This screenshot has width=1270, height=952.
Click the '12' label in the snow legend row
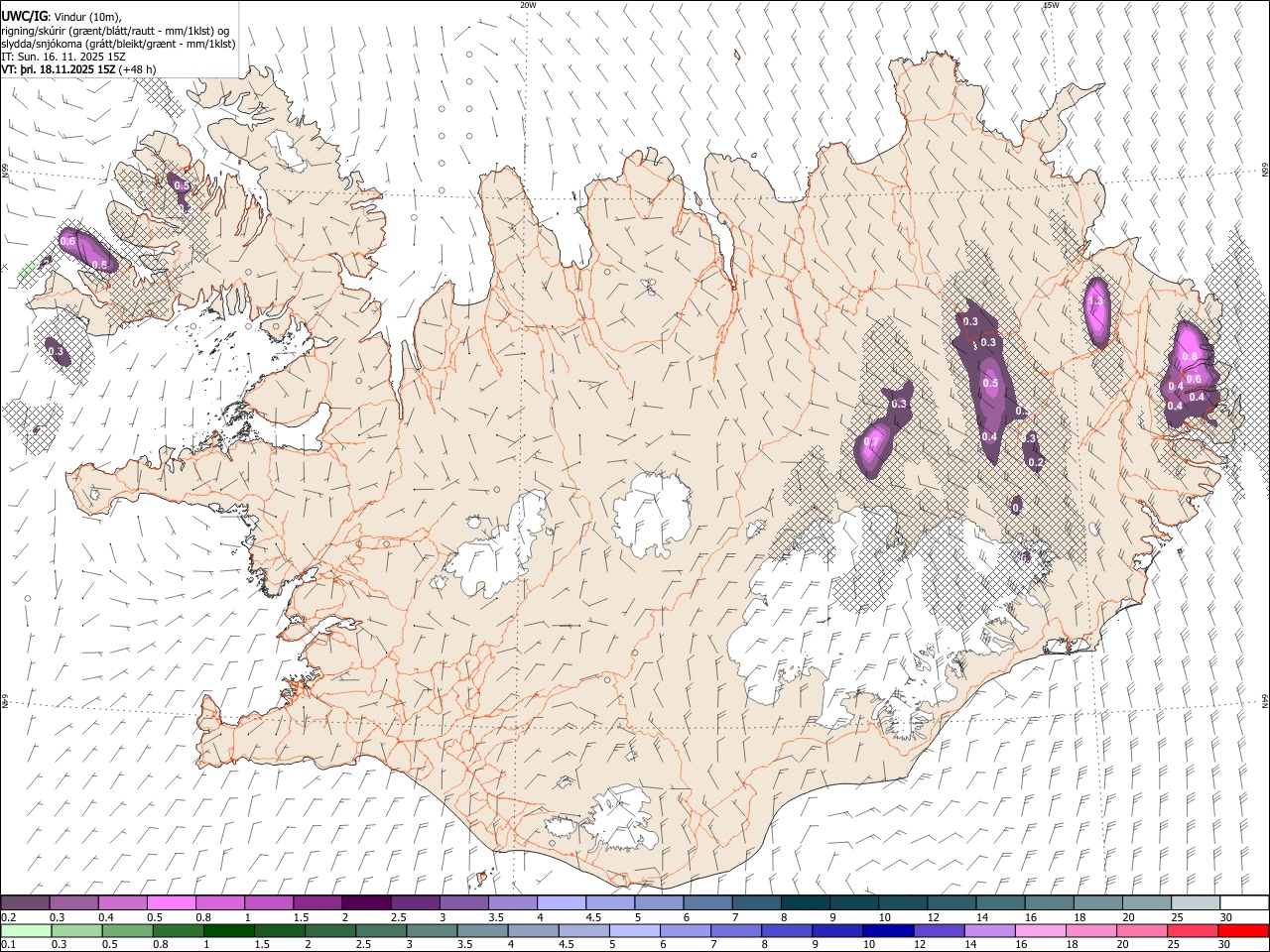pyautogui.click(x=934, y=917)
